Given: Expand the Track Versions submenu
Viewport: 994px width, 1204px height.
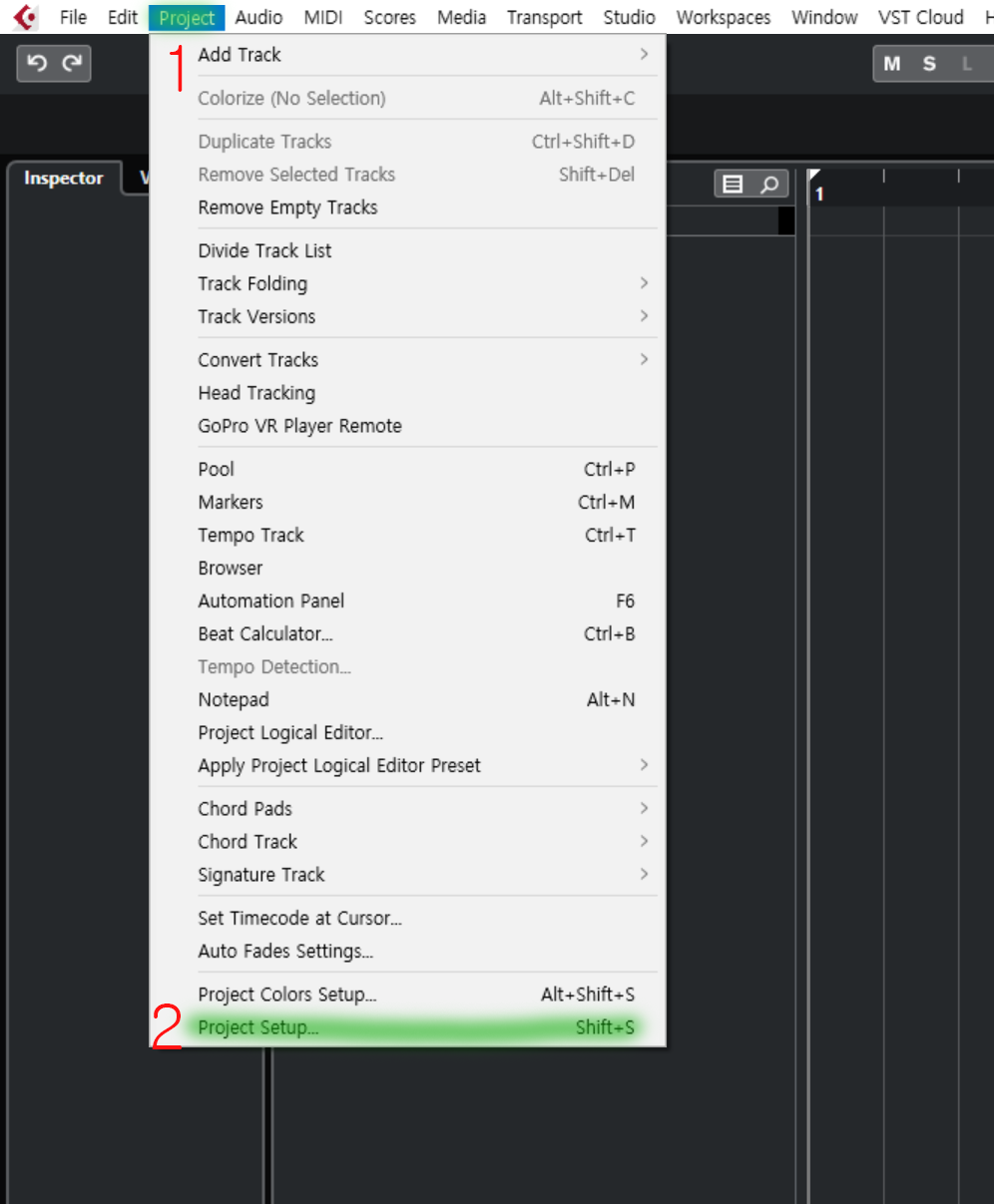Looking at the screenshot, I should point(408,316).
